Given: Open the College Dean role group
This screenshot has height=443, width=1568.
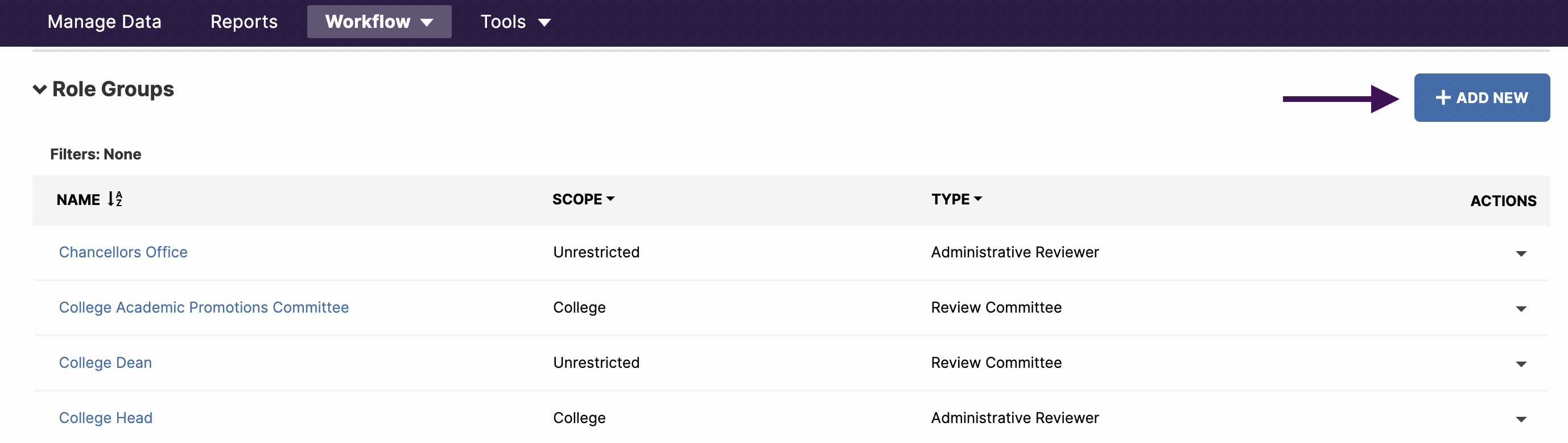Looking at the screenshot, I should pyautogui.click(x=105, y=363).
